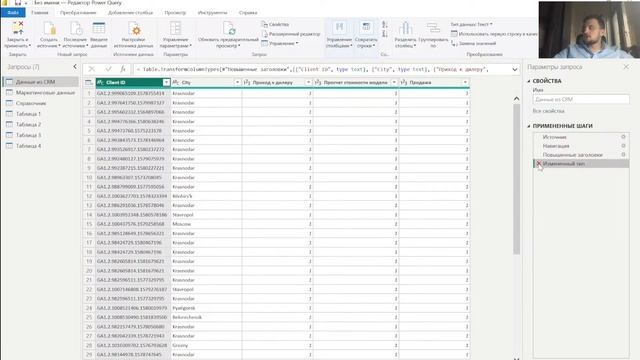Image resolution: width=640 pixels, height=360 pixels.
Task: Open the Справка tab
Action: click(248, 13)
